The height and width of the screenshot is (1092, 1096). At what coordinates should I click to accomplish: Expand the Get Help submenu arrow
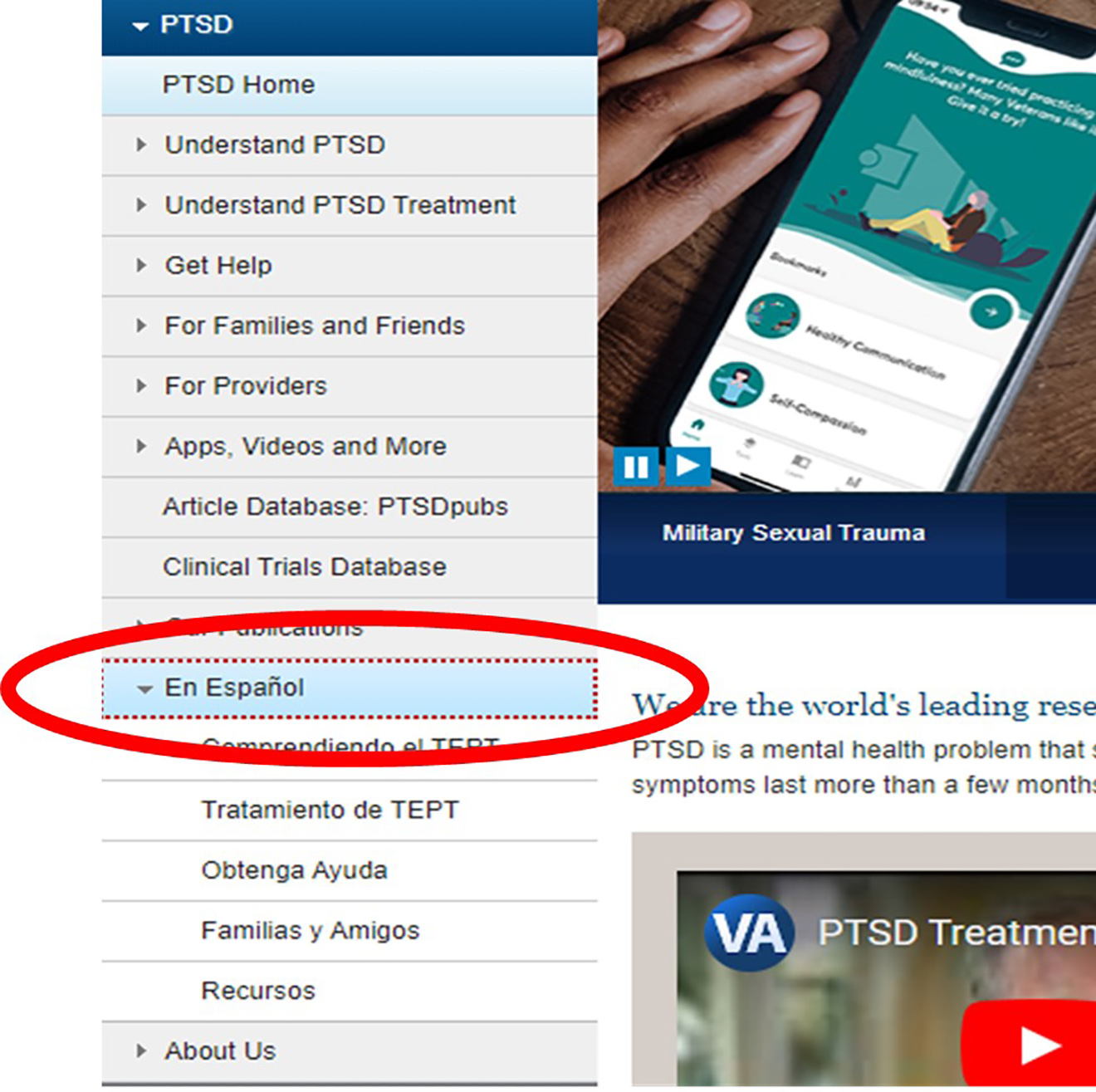point(141,265)
